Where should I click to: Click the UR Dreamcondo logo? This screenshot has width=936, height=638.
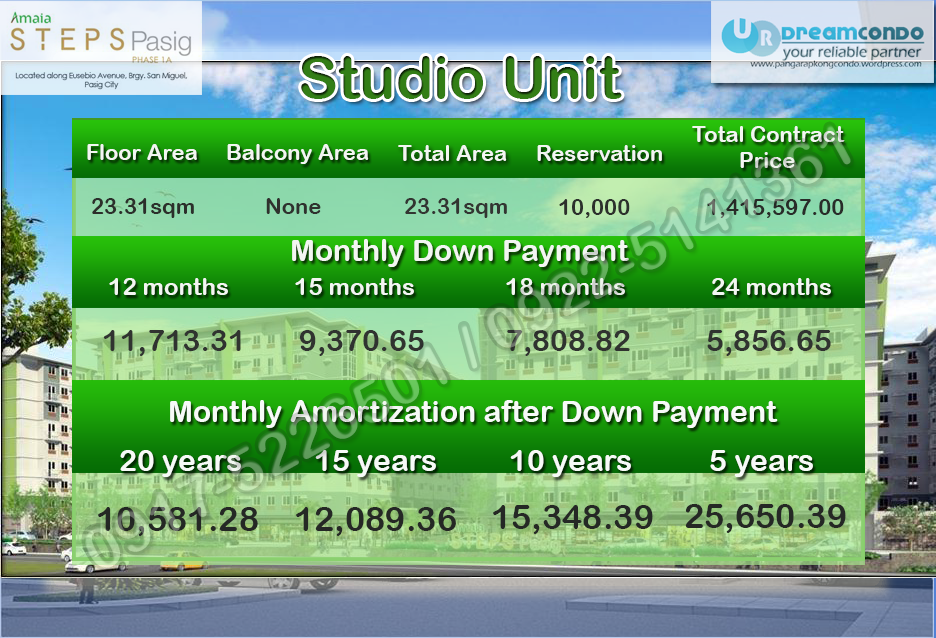(822, 37)
